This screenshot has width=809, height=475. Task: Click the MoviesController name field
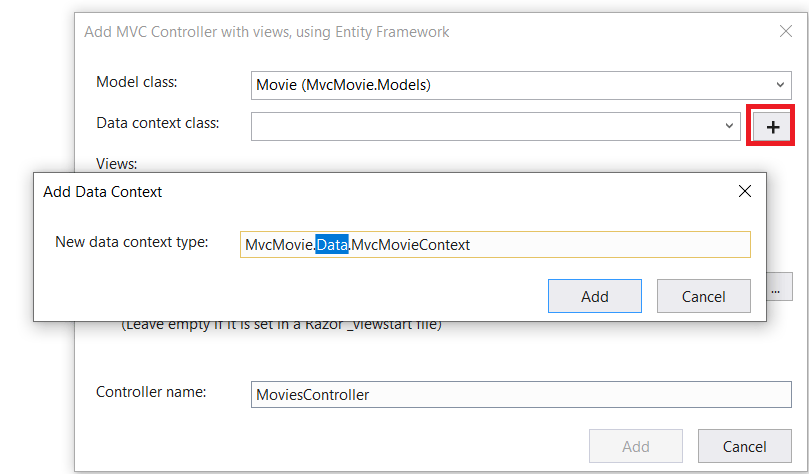click(520, 394)
